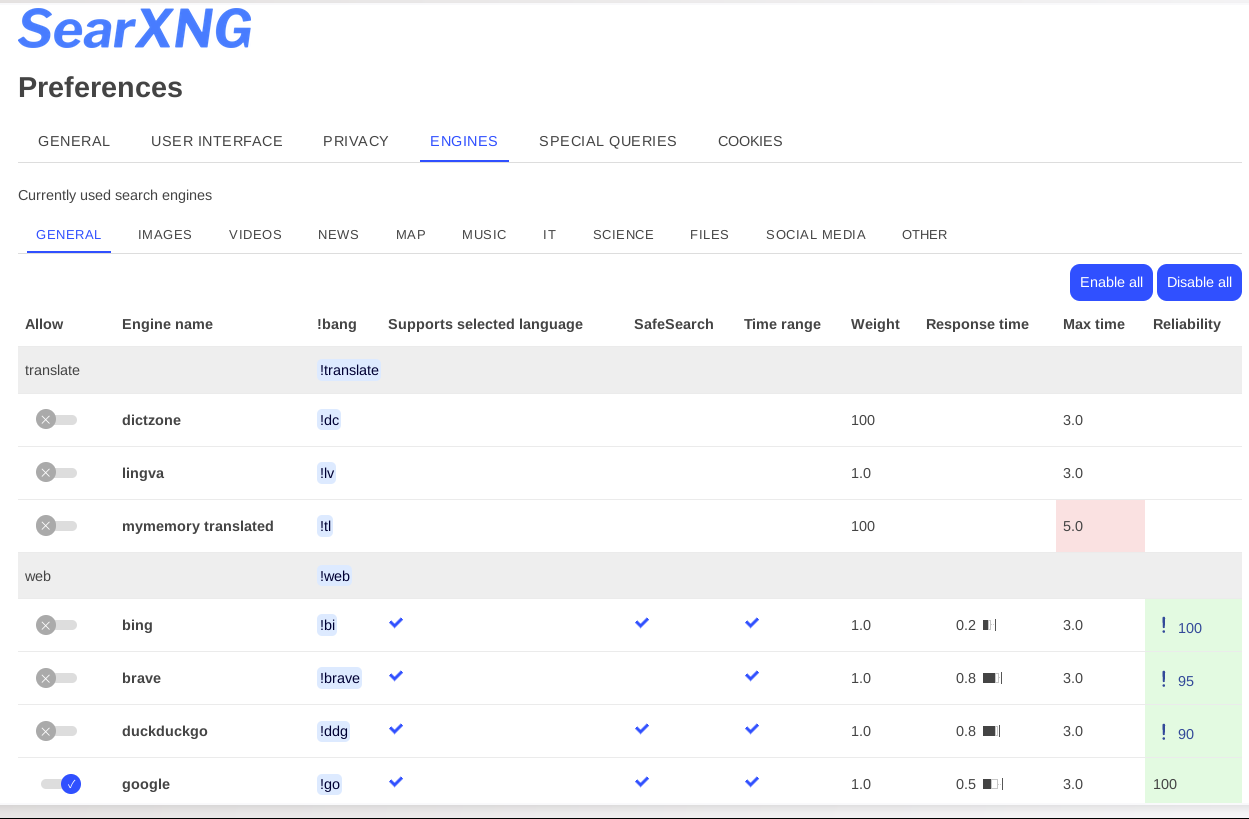Click google SafeSearch checkmark icon
This screenshot has width=1249, height=819.
pos(642,782)
